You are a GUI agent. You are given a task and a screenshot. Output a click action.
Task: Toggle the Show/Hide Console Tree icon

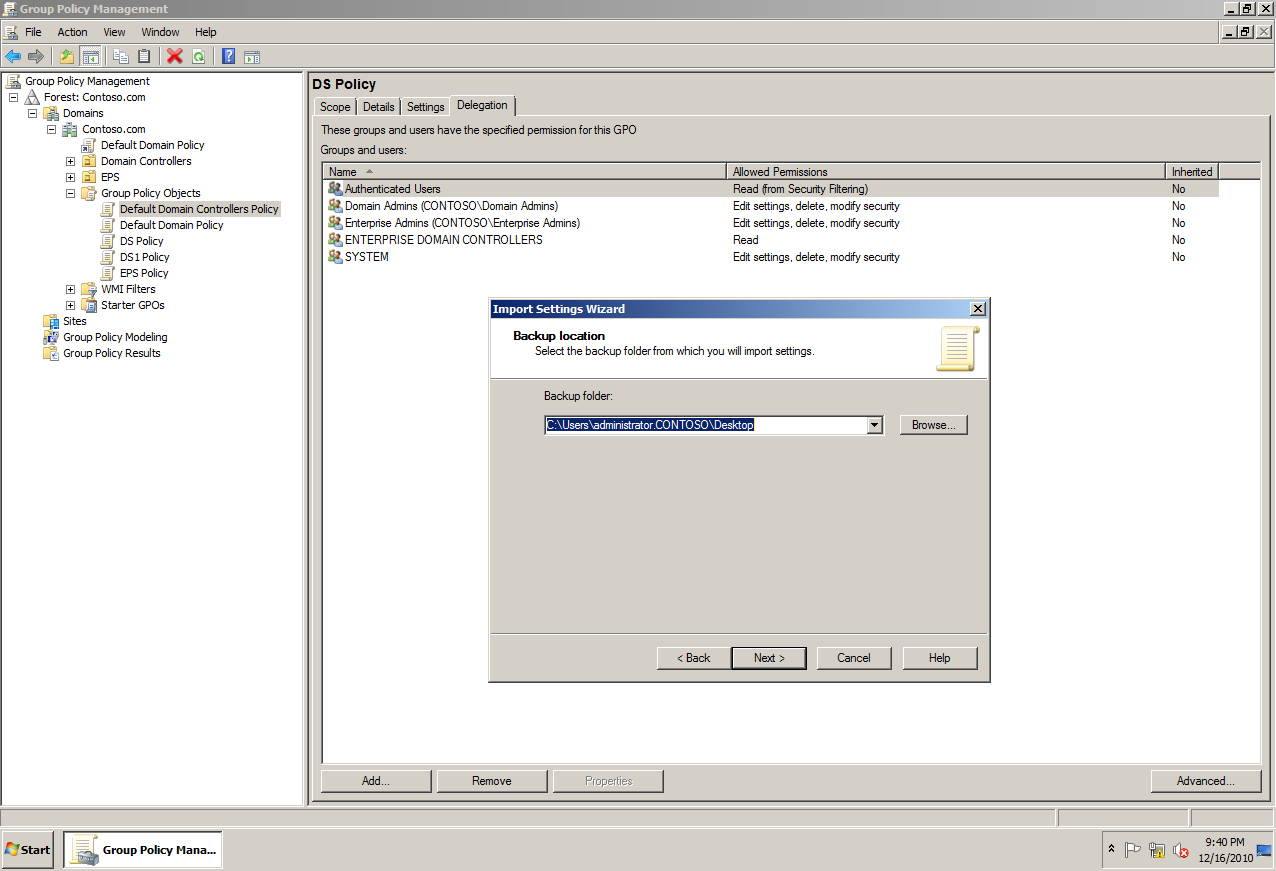91,56
